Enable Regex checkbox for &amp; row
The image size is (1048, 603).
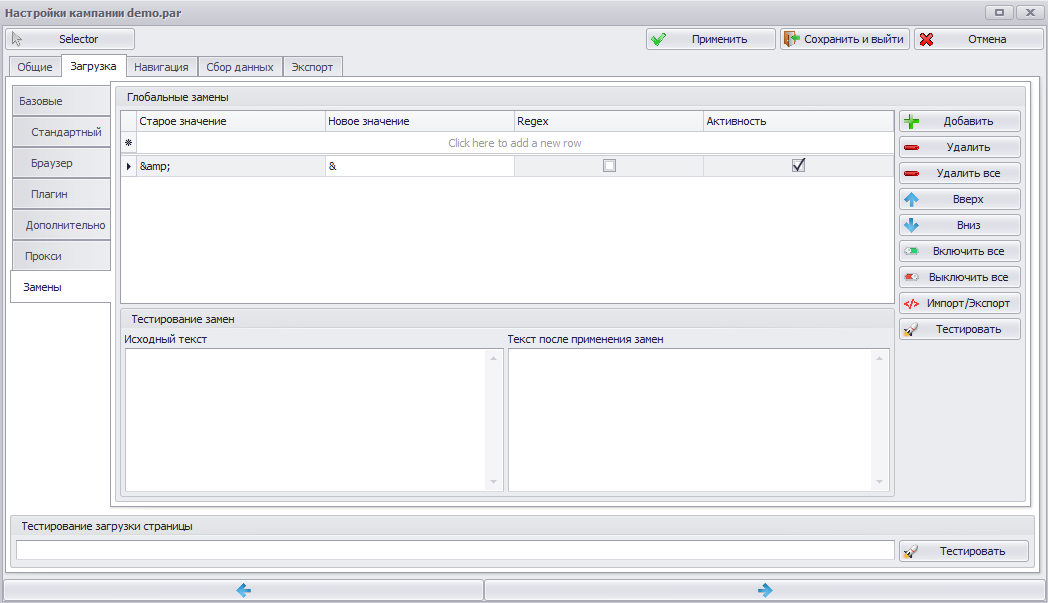(x=609, y=166)
